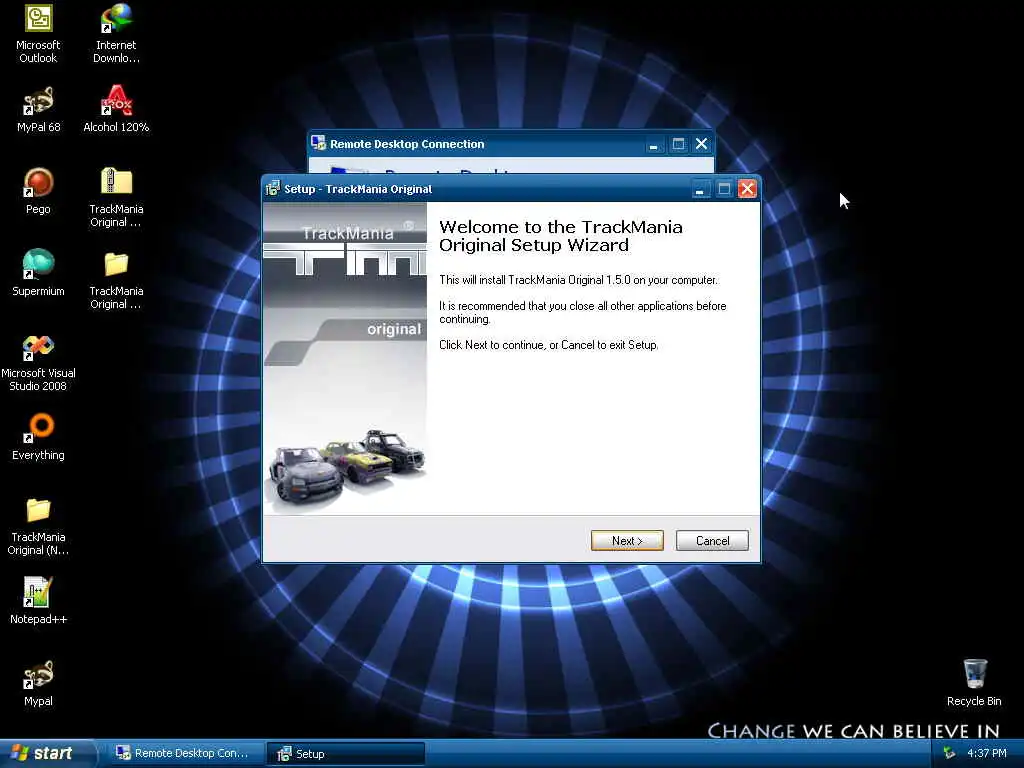Click 'Click Next to continue, or Cancel' text
Viewport: 1024px width, 768px height.
[x=549, y=345]
